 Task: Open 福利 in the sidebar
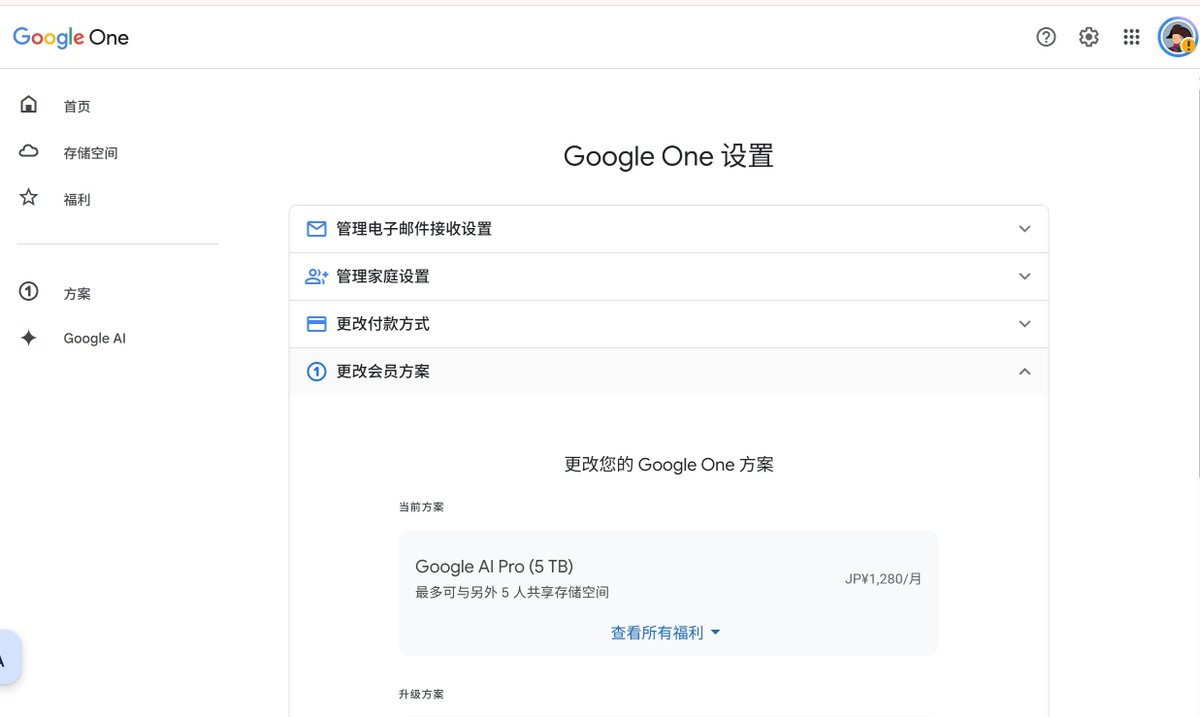click(x=77, y=200)
